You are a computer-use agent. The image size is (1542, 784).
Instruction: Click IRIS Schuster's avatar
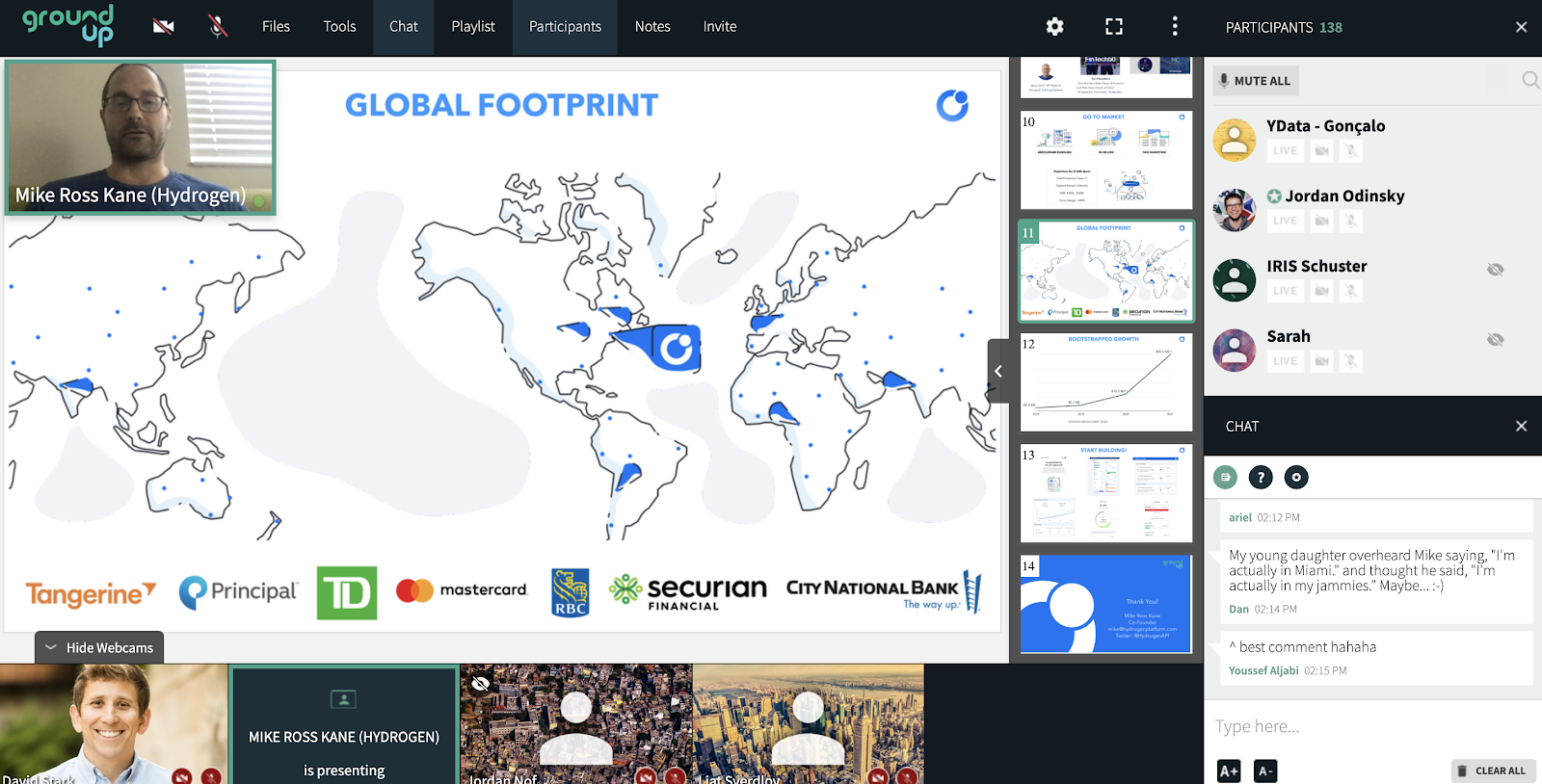tap(1235, 281)
